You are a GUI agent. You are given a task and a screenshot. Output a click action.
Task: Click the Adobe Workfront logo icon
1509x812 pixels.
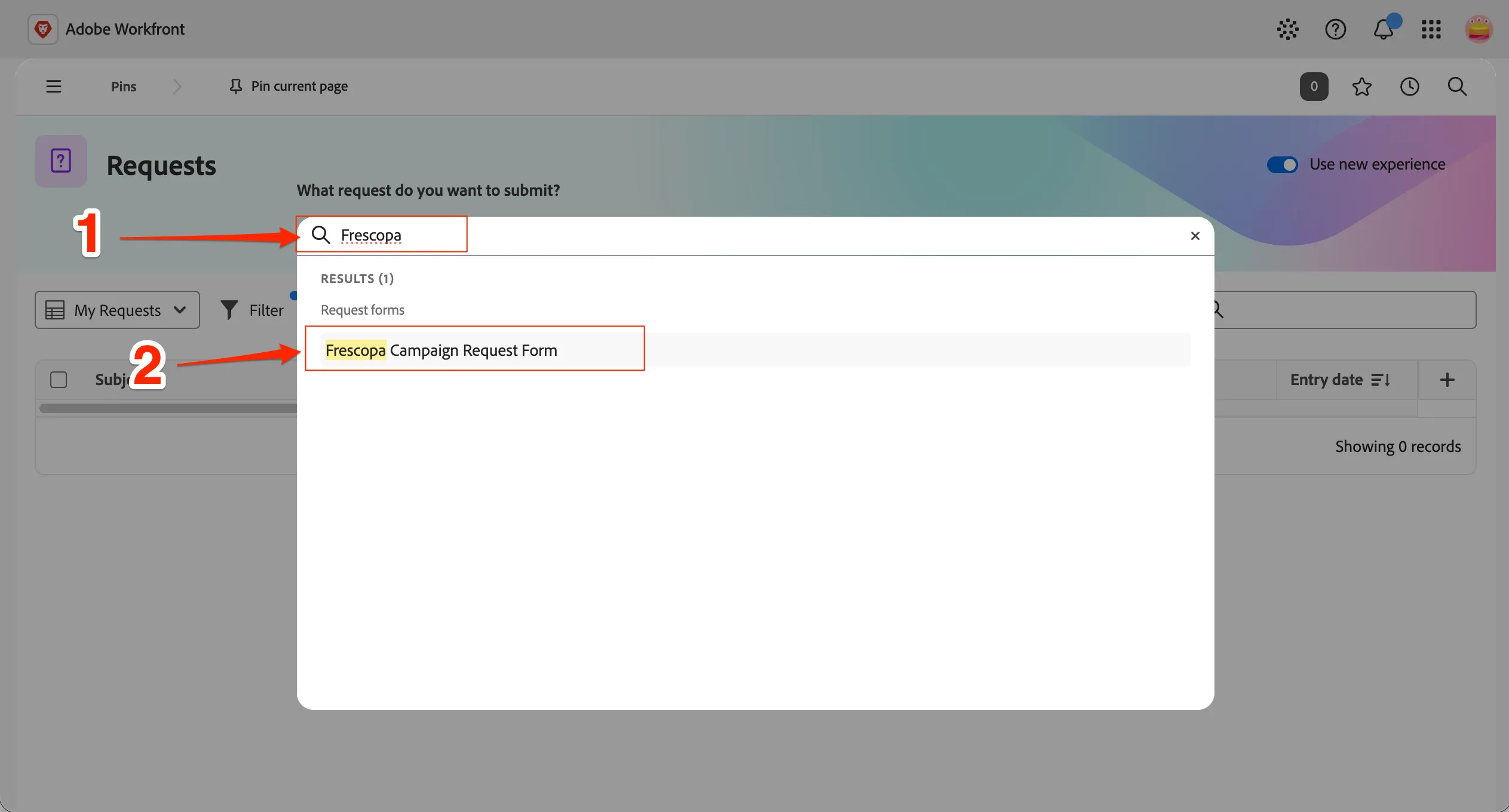[43, 29]
